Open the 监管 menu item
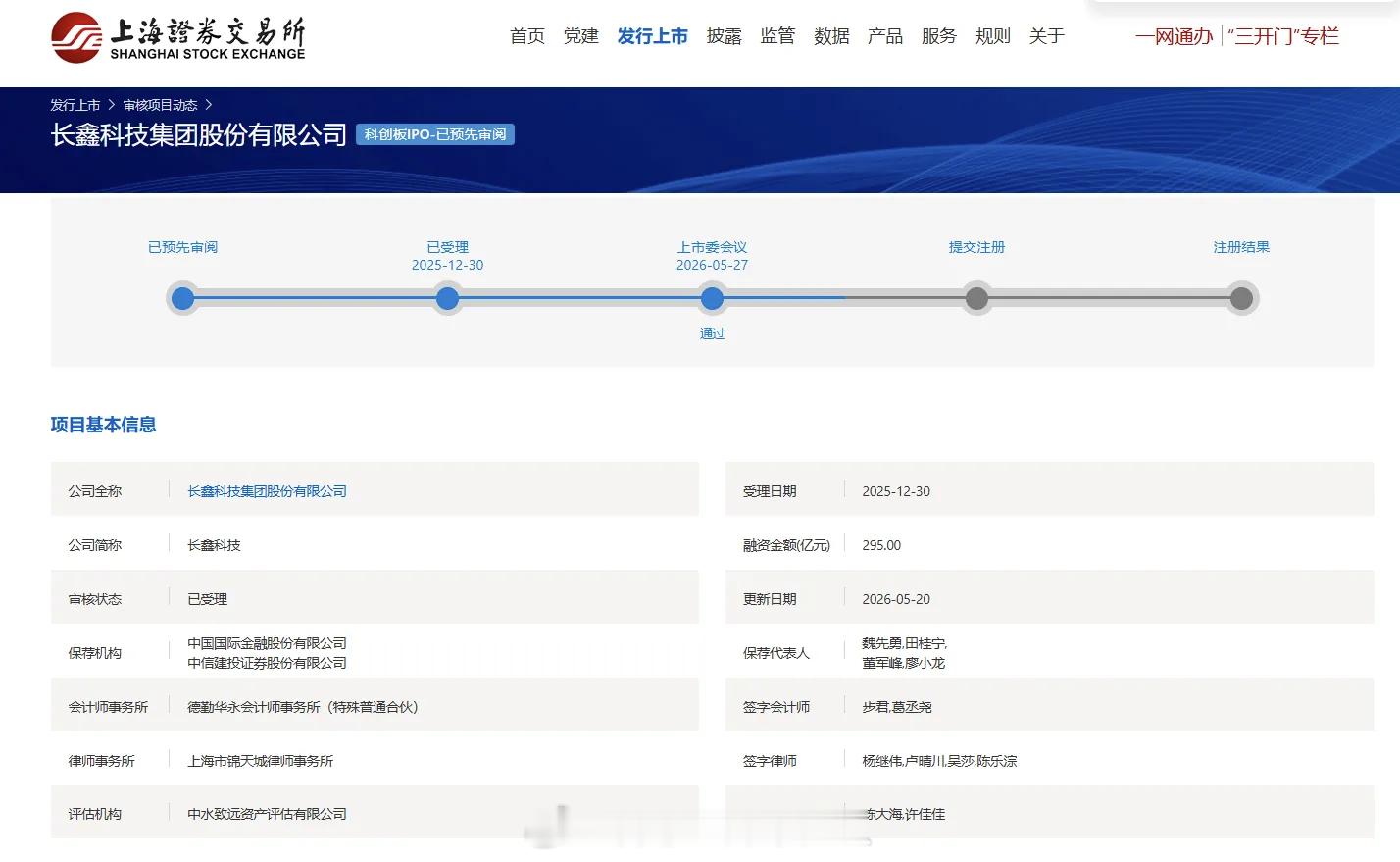This screenshot has height=862, width=1400. pyautogui.click(x=778, y=36)
